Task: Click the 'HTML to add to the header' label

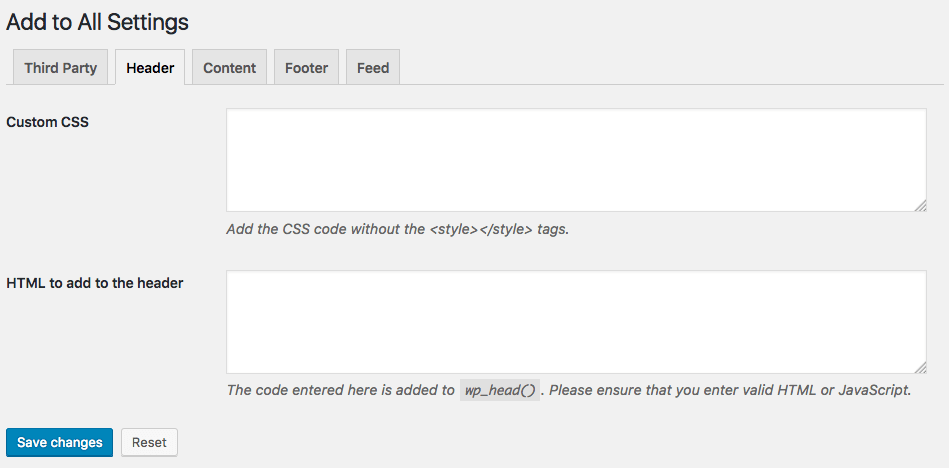Action: (94, 283)
